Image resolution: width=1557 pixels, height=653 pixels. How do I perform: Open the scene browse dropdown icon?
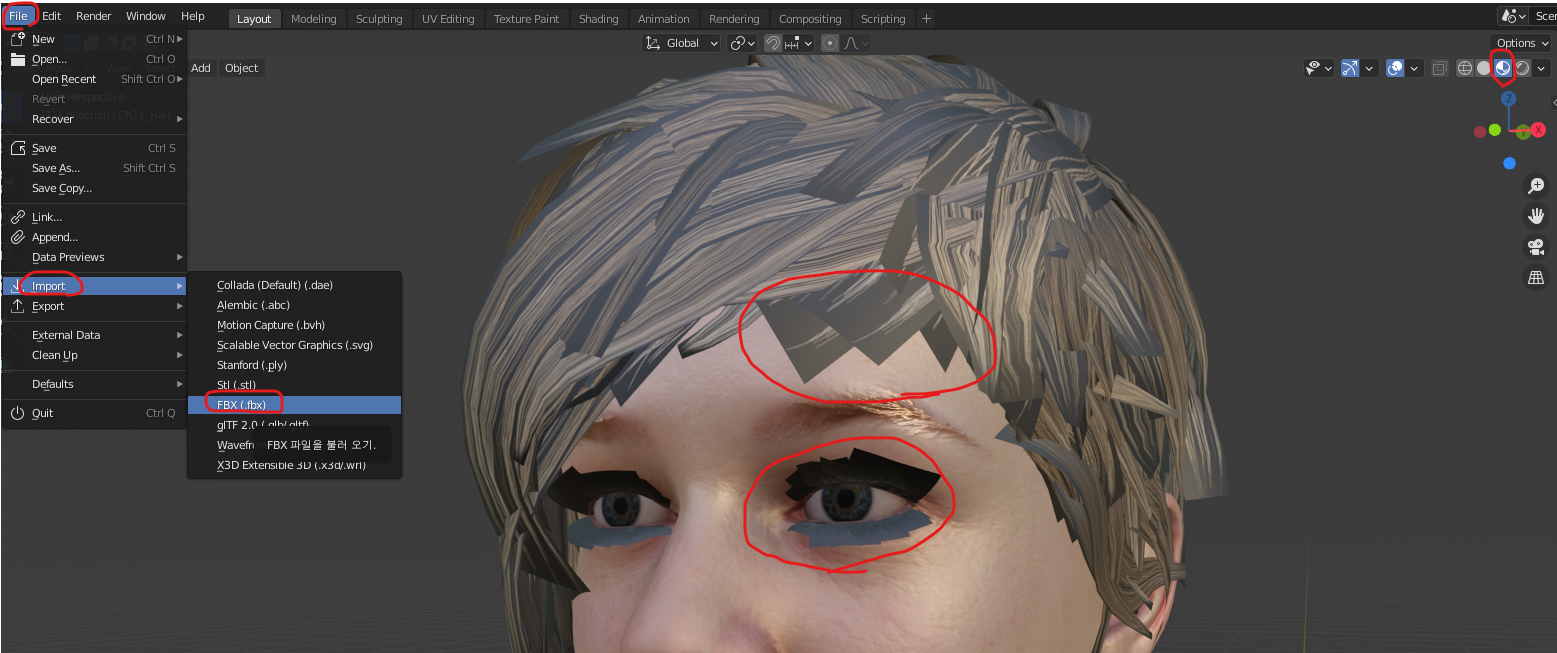coord(1513,16)
